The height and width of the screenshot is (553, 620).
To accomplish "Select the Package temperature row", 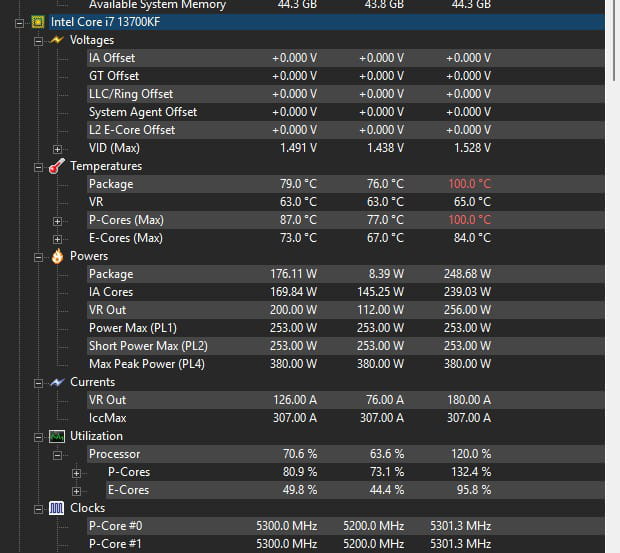I will [346, 184].
